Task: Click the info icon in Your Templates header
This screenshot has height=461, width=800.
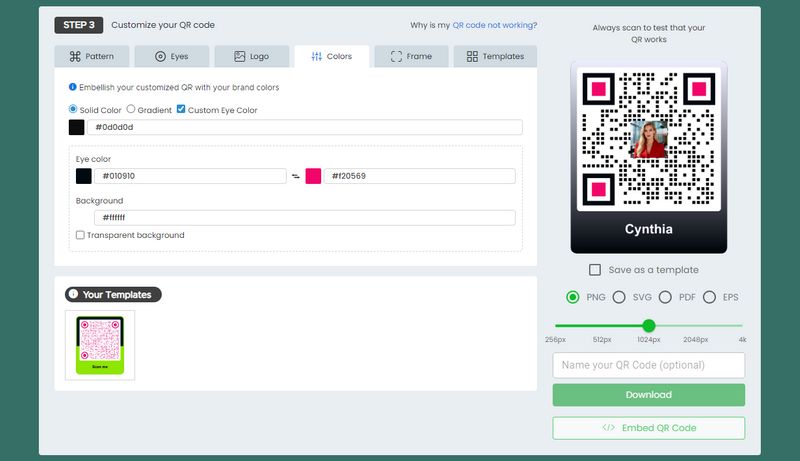Action: click(73, 295)
